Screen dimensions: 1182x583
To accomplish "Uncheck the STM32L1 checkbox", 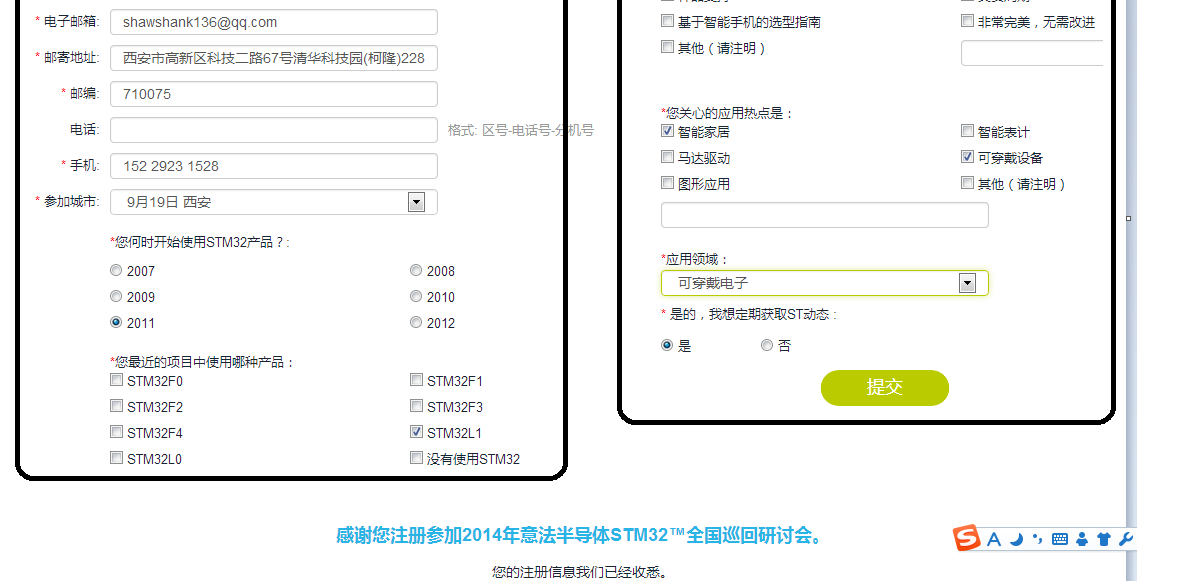I will click(x=416, y=432).
